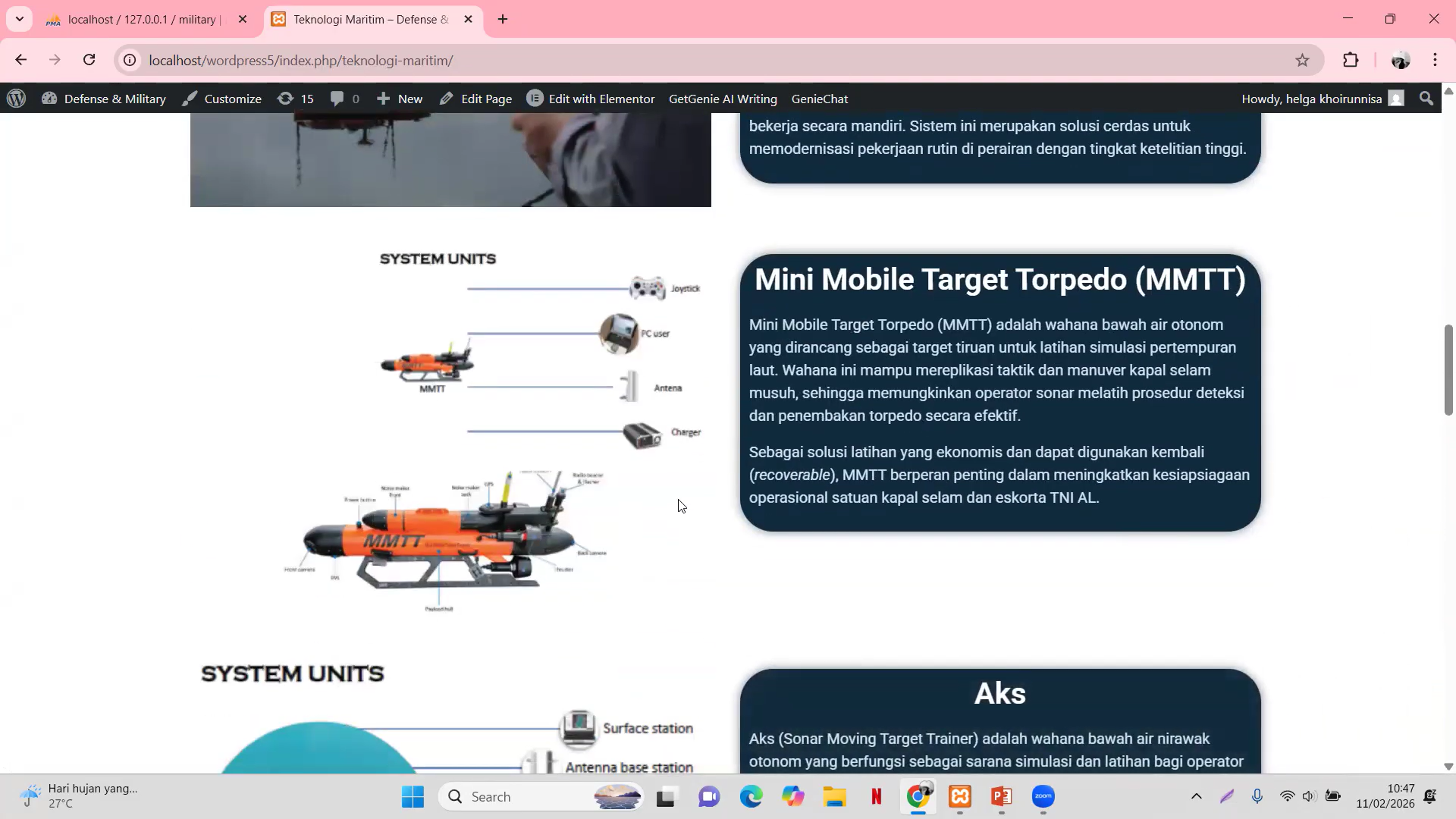Open the admin bar search icon
Screen dimensions: 1456x819
pyautogui.click(x=1426, y=99)
